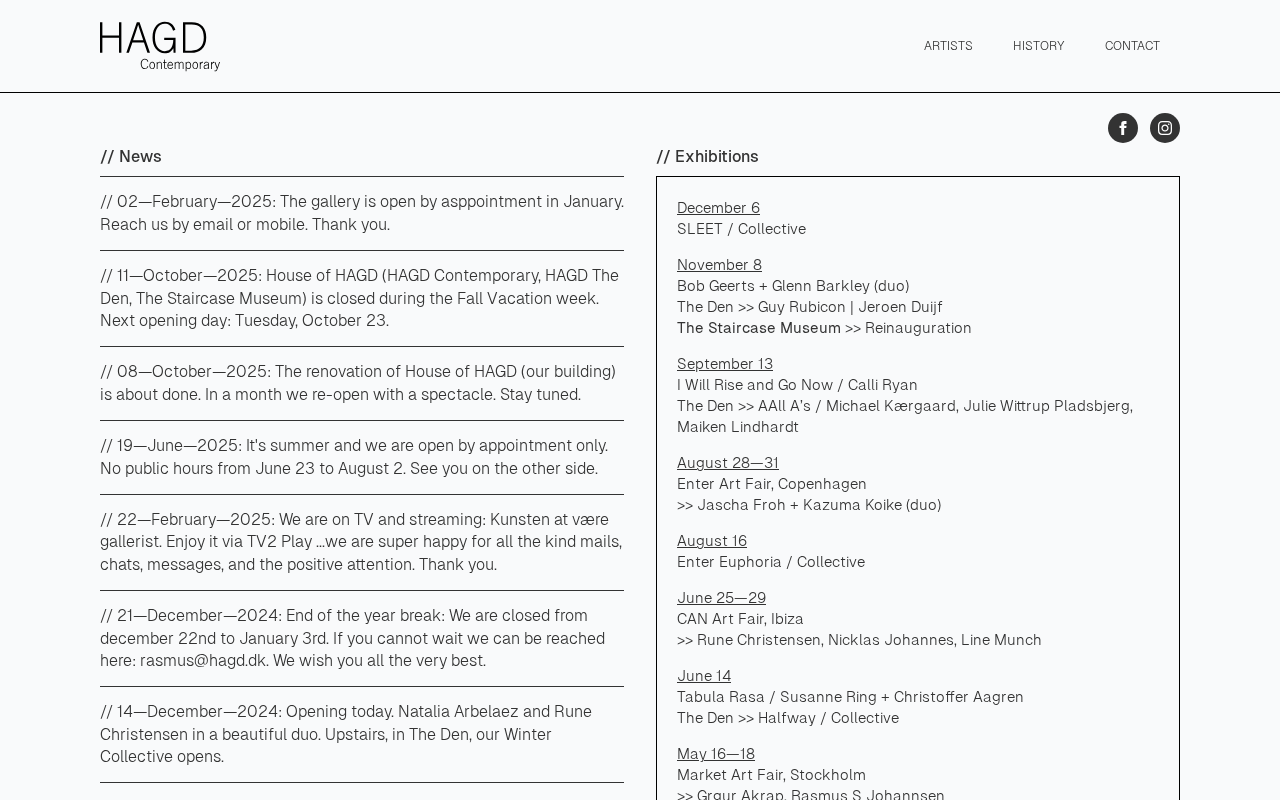The width and height of the screenshot is (1280, 800).
Task: Open the September 13 exhibition
Action: click(725, 364)
